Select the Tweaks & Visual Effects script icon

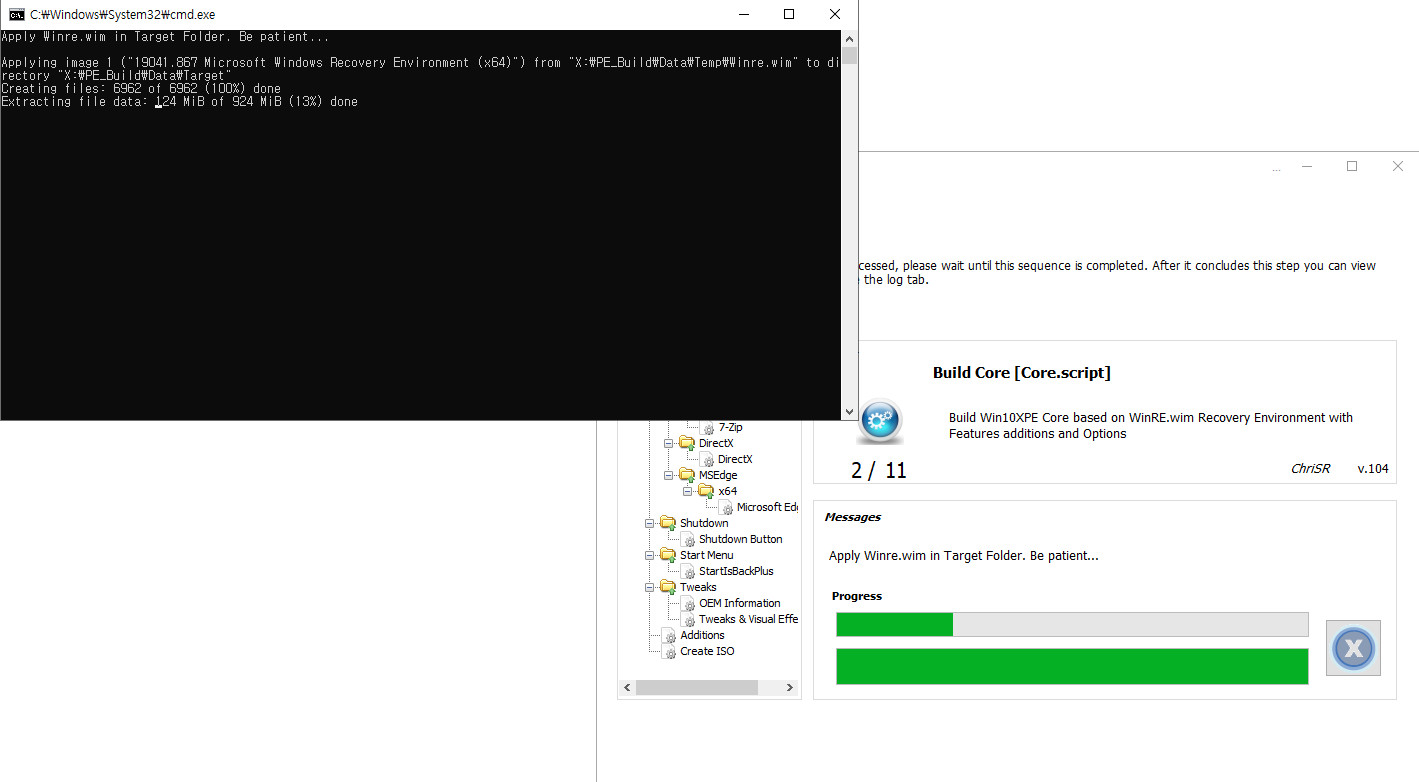tap(689, 620)
